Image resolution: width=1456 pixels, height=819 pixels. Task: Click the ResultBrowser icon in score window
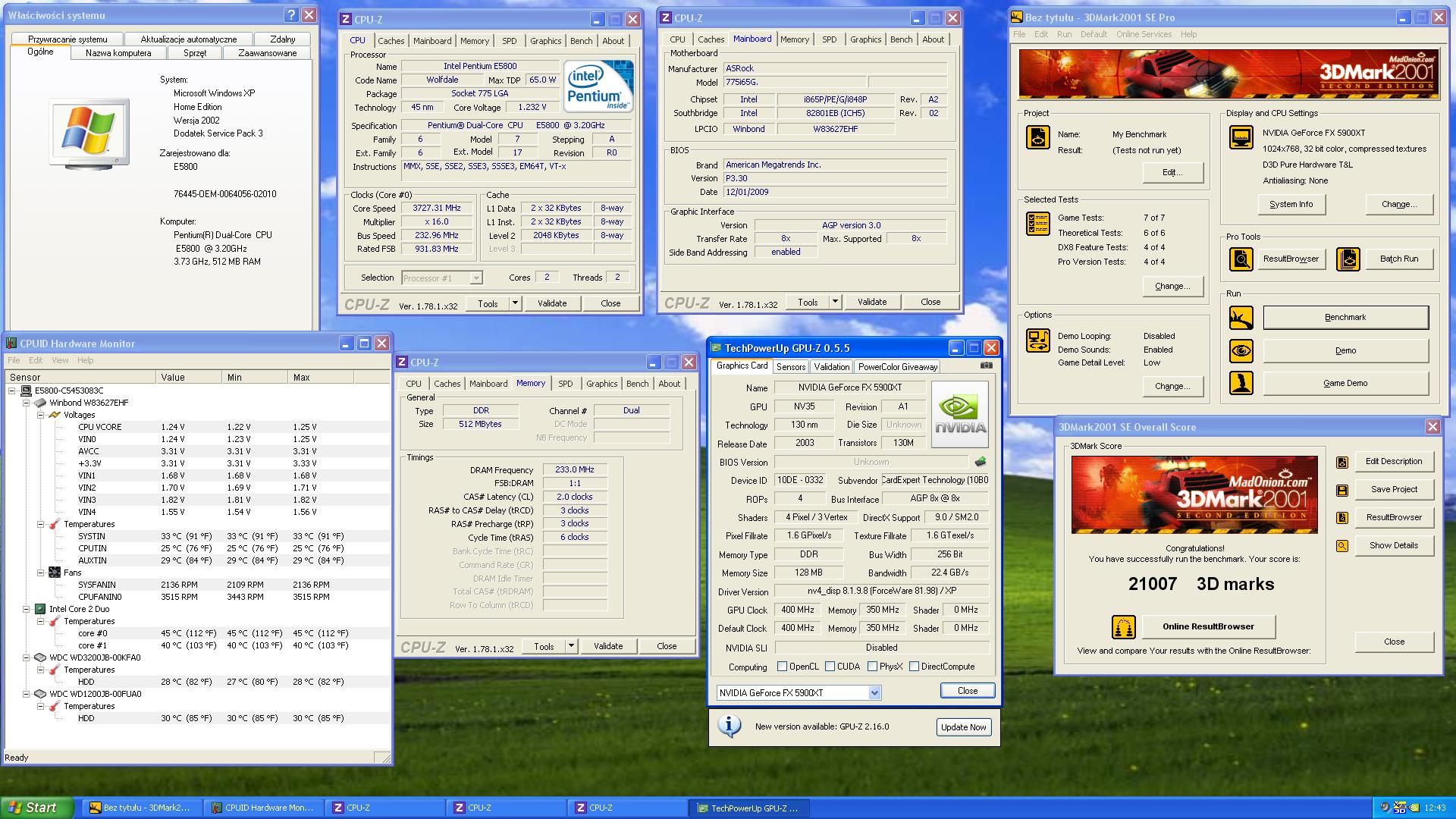coord(1342,518)
